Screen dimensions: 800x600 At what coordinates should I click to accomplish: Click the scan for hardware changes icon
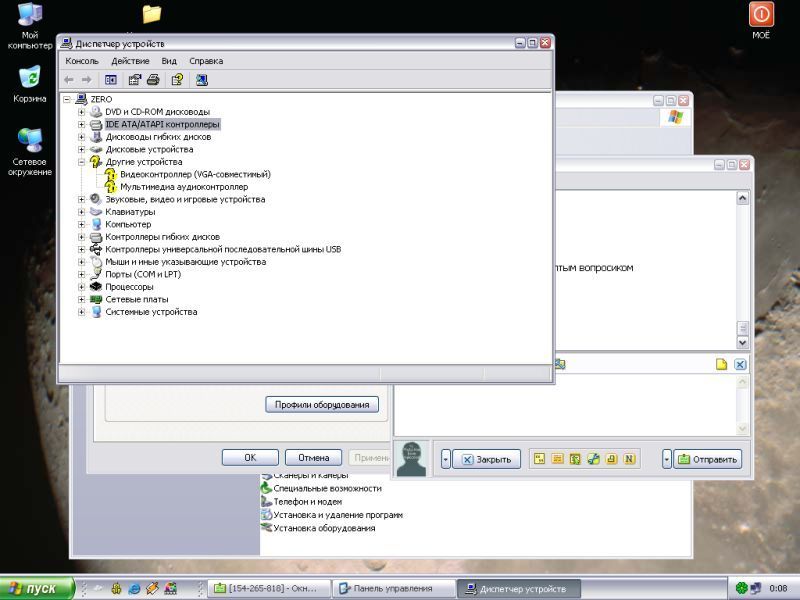[x=202, y=79]
